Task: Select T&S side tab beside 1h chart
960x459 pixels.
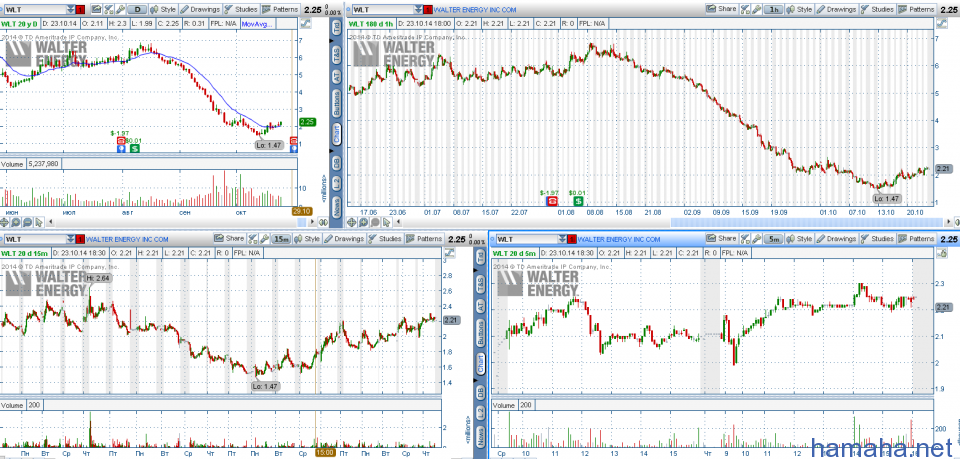Action: pos(336,56)
